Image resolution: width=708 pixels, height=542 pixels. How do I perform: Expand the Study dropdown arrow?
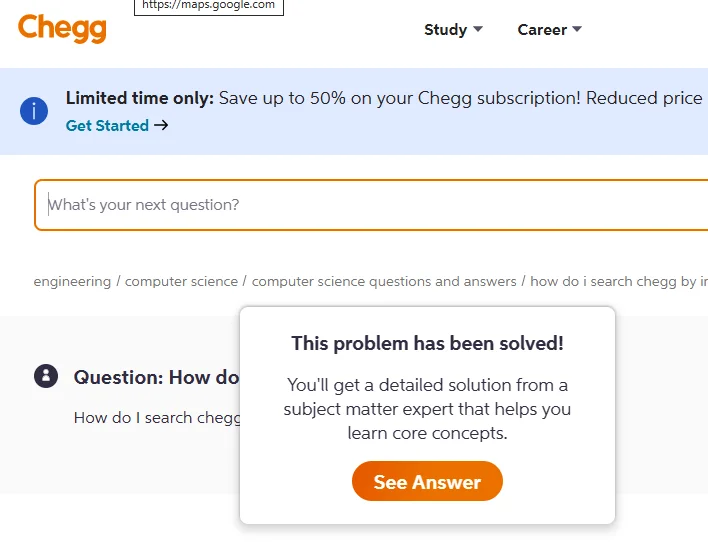478,29
